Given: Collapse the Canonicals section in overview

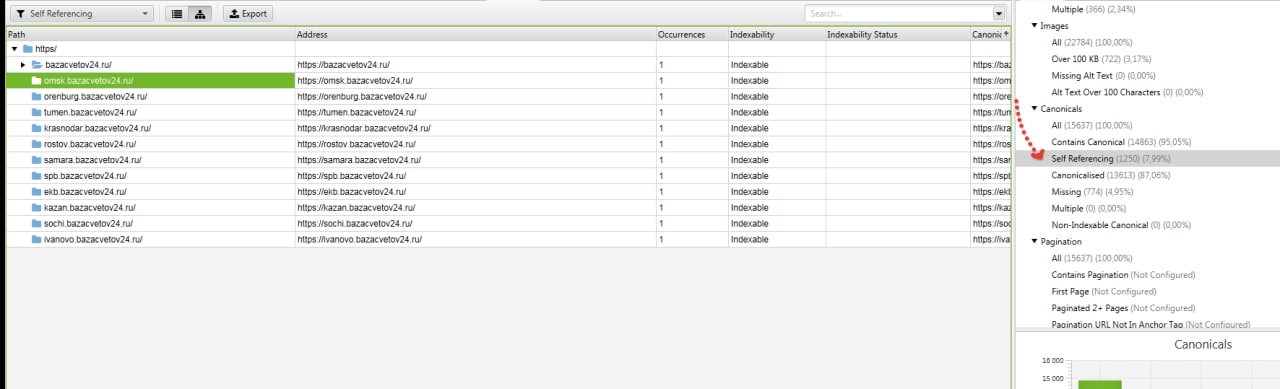Looking at the screenshot, I should point(1035,108).
